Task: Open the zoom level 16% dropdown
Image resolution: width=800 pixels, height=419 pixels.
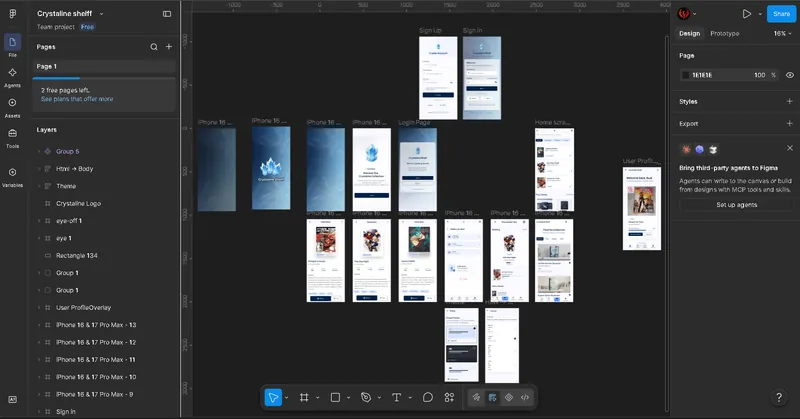Action: (783, 33)
